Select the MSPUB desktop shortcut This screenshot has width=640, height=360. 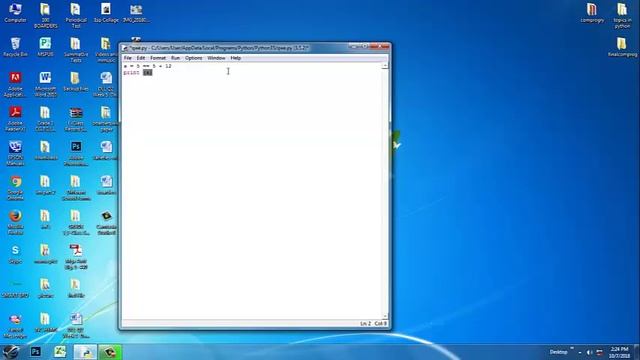45,47
